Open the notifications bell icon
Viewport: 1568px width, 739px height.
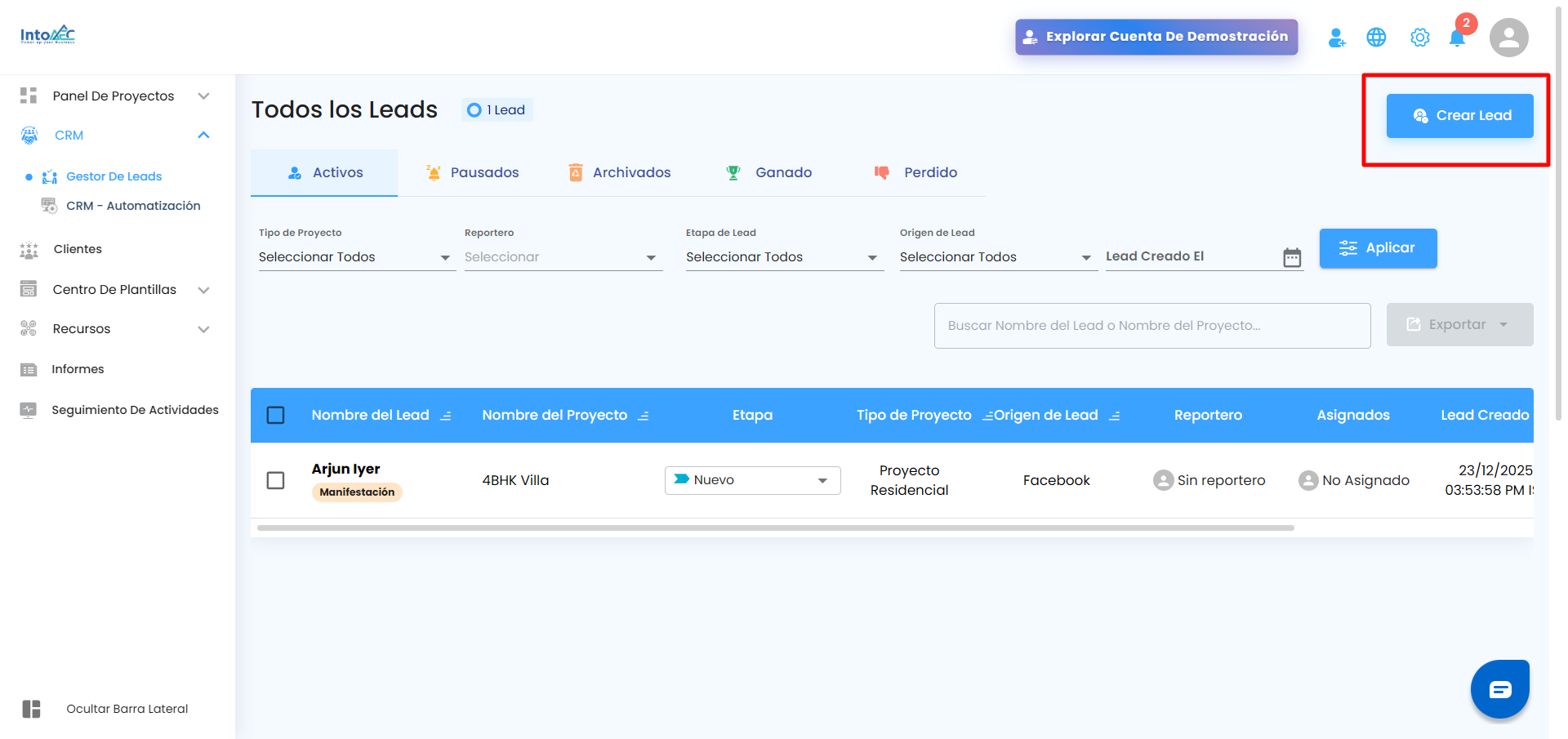point(1457,38)
